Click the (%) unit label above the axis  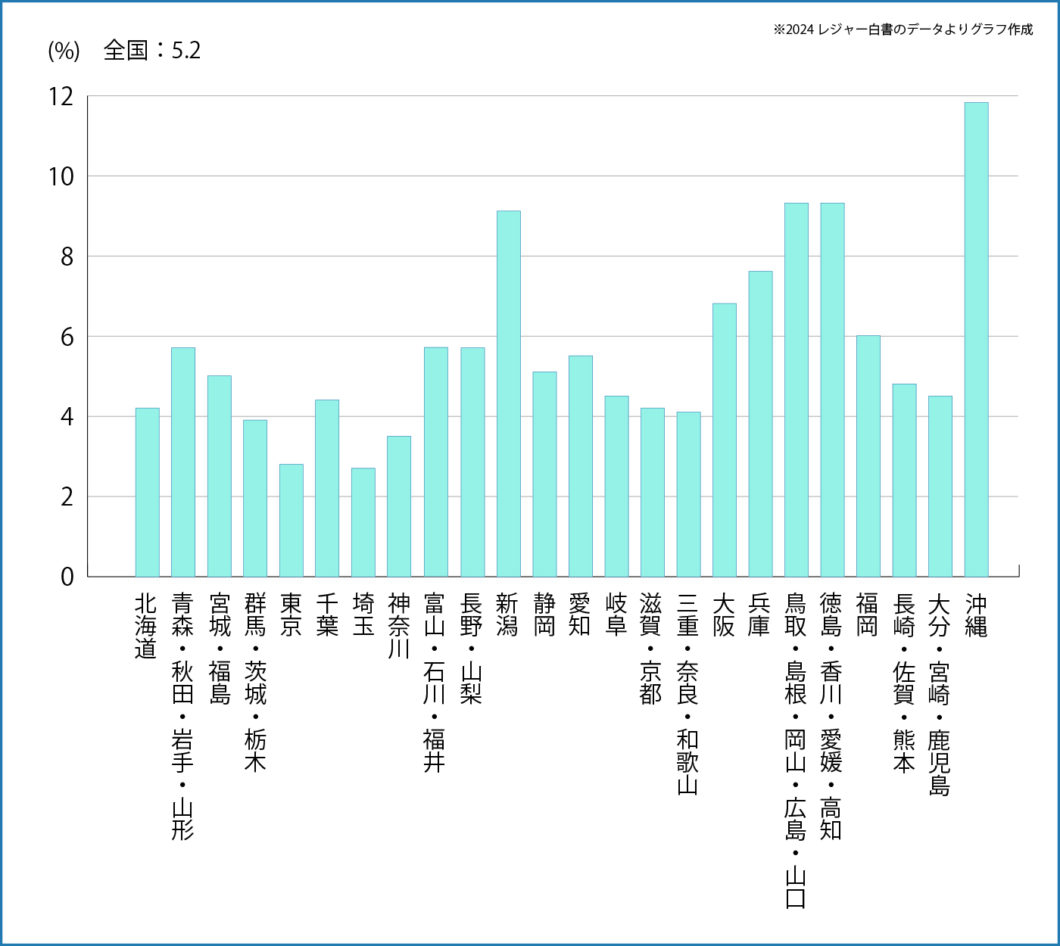point(63,48)
